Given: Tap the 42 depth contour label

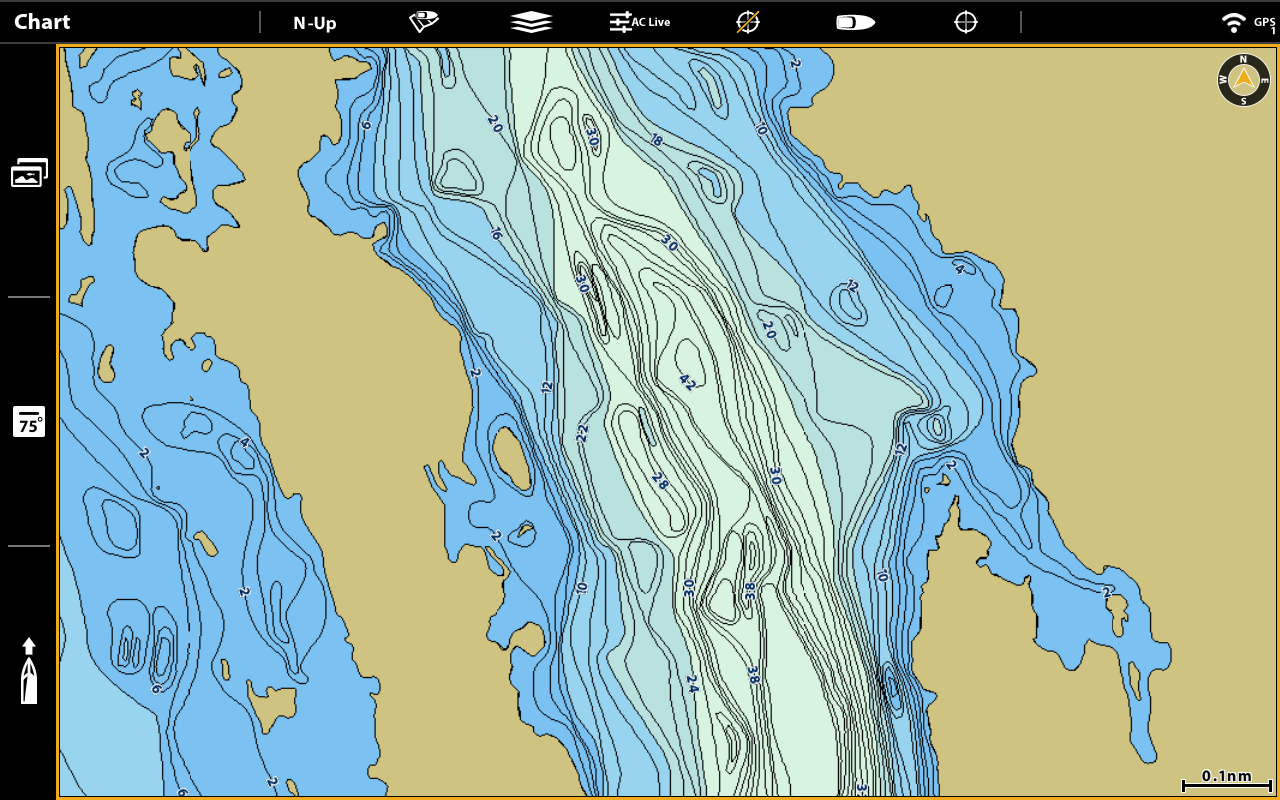Looking at the screenshot, I should point(688,382).
